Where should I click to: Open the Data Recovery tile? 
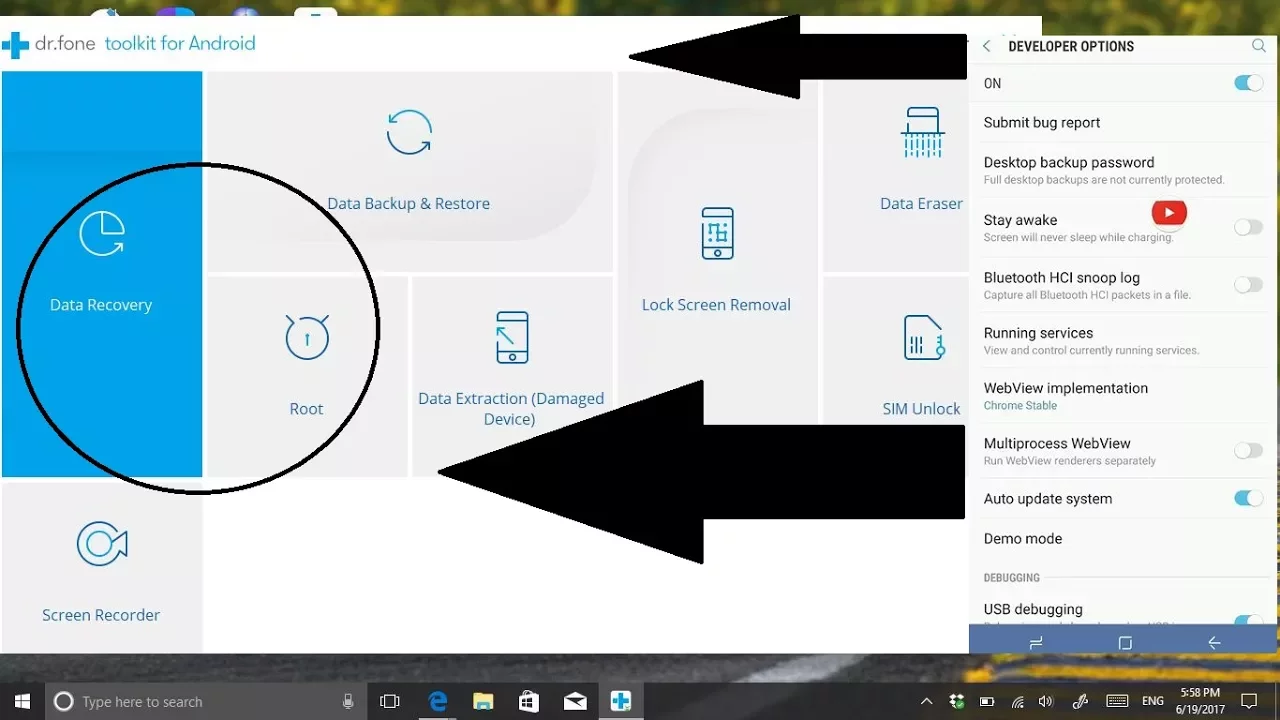[101, 273]
